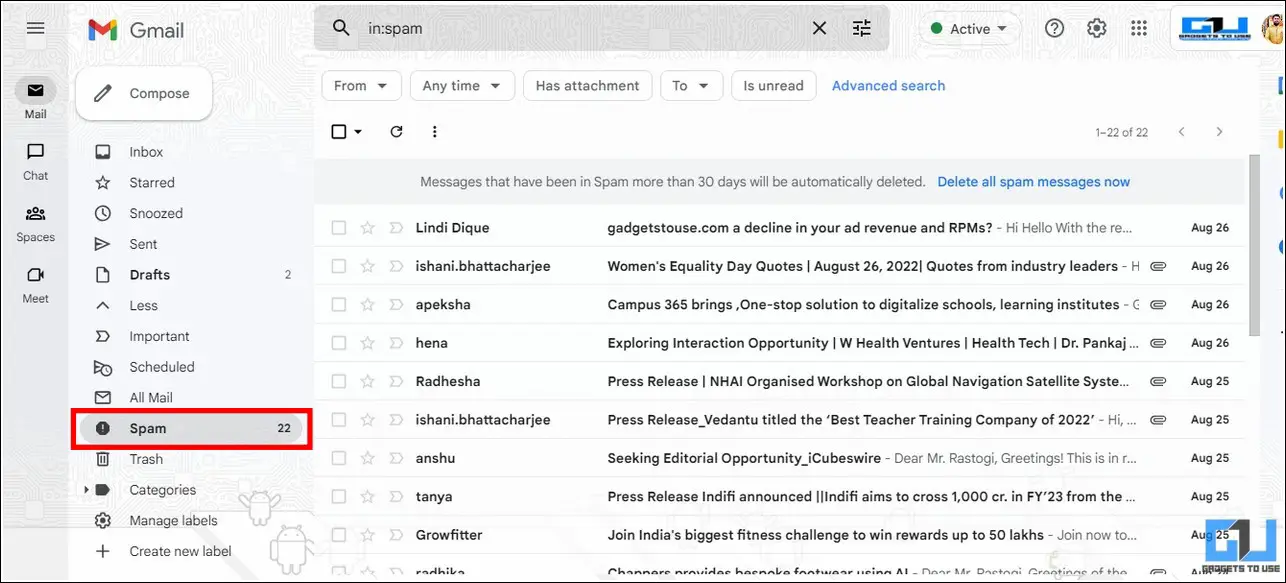Screen dimensions: 1286x583
Task: Refresh the message list
Action: pyautogui.click(x=396, y=132)
